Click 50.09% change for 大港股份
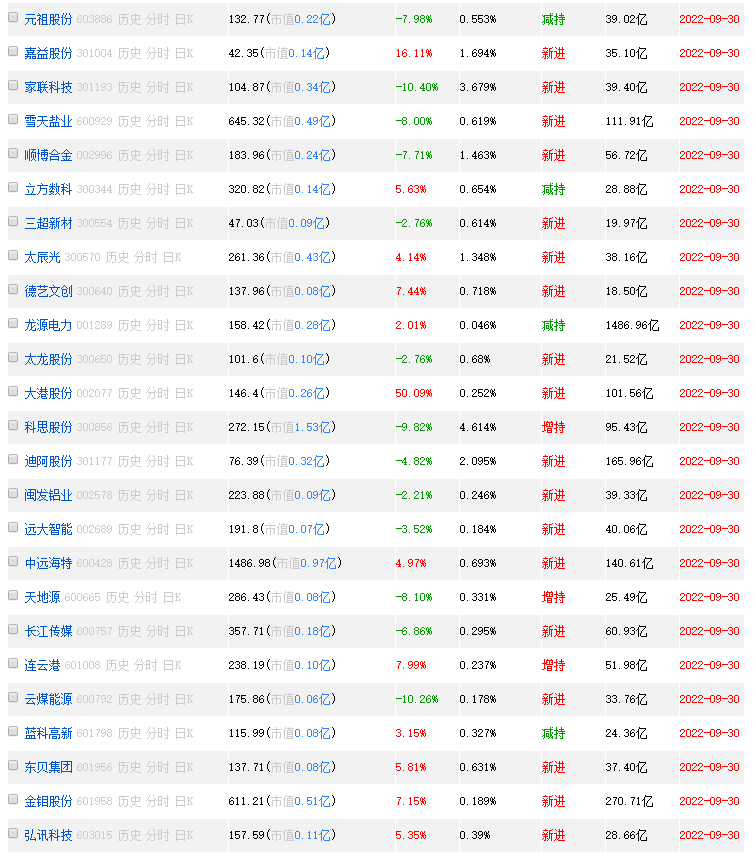Image resolution: width=755 pixels, height=858 pixels. (x=414, y=393)
